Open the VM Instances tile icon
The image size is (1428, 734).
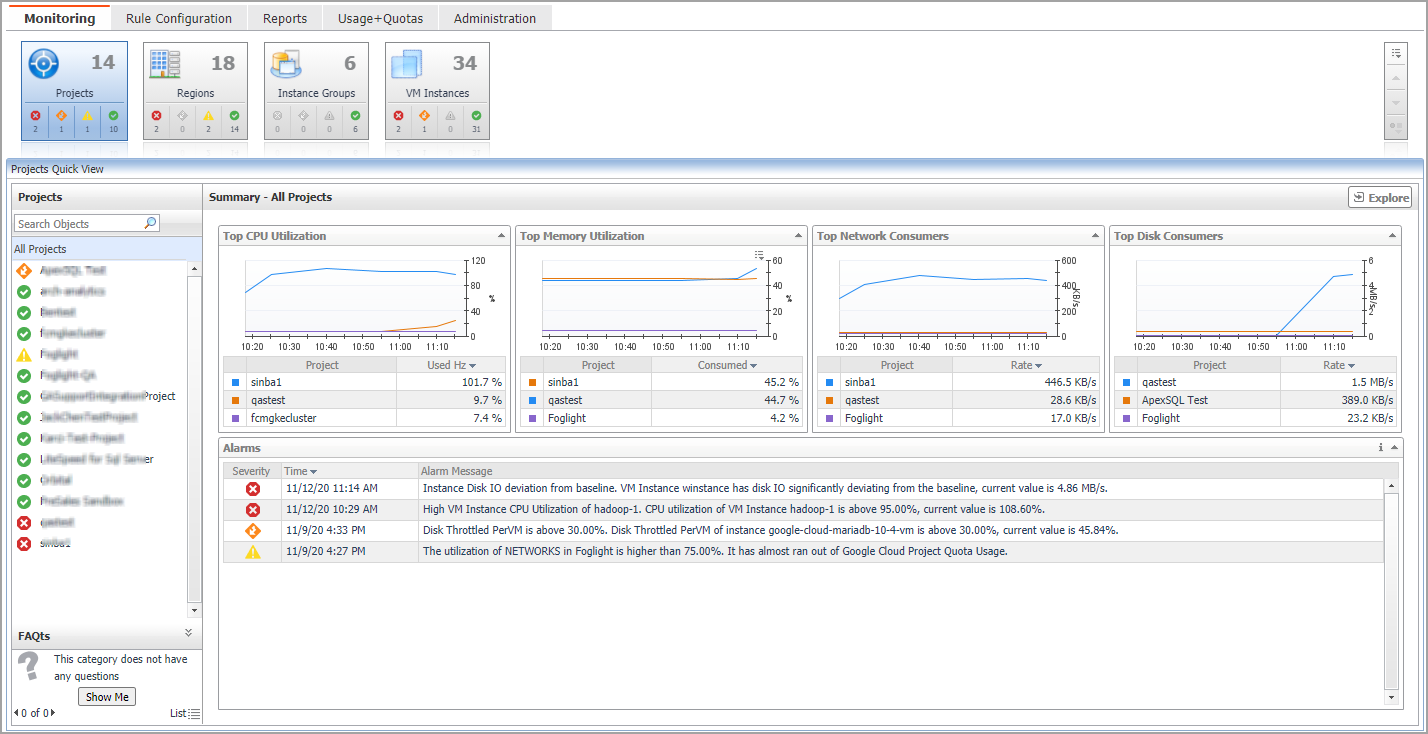click(x=407, y=65)
